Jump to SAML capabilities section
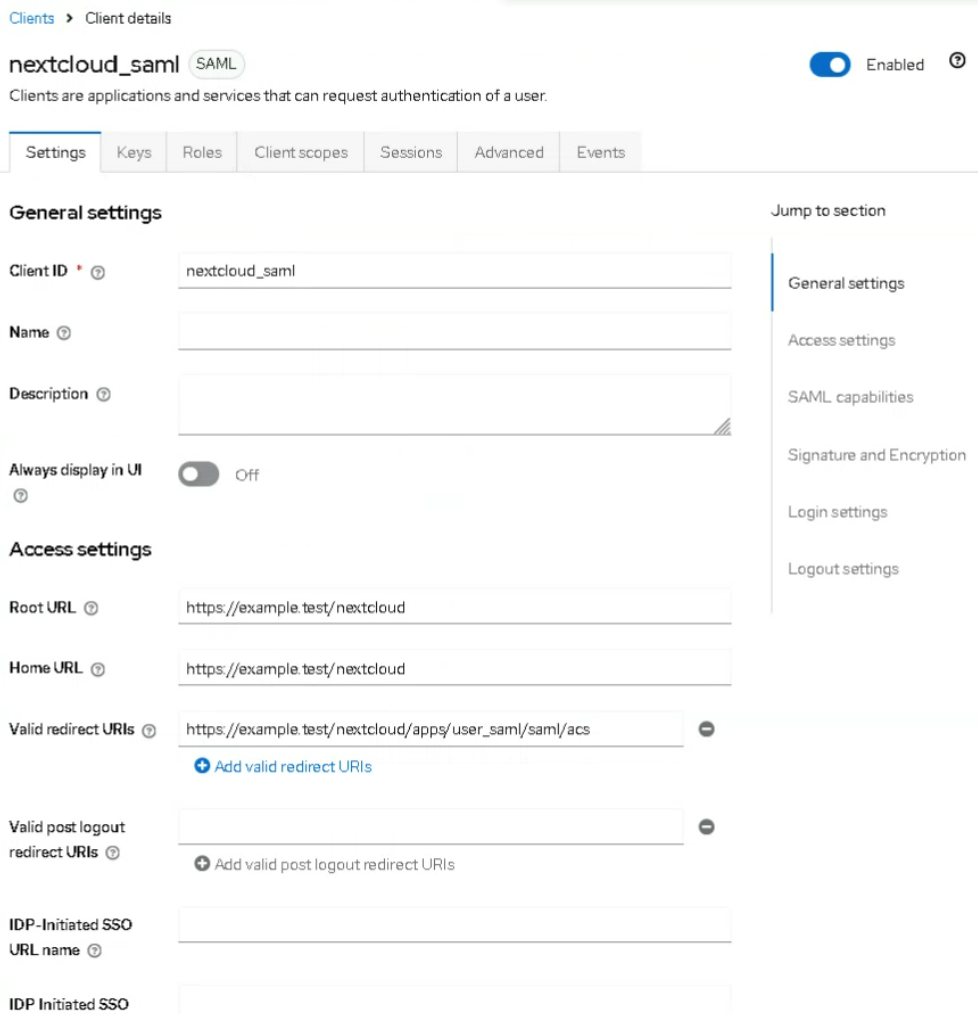 pos(850,397)
